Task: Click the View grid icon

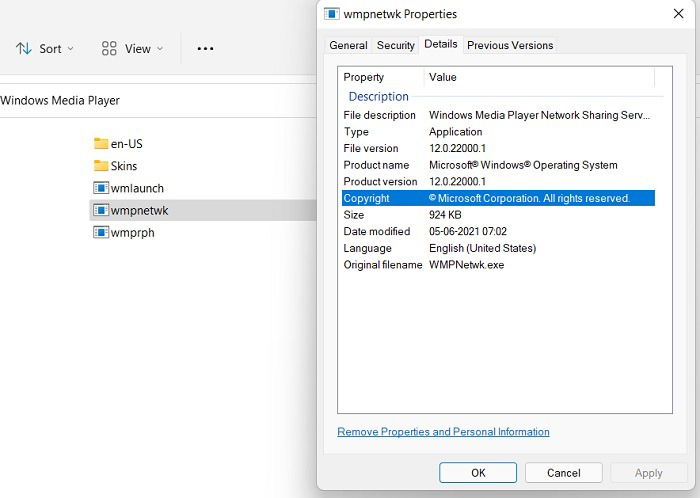Action: click(x=109, y=48)
